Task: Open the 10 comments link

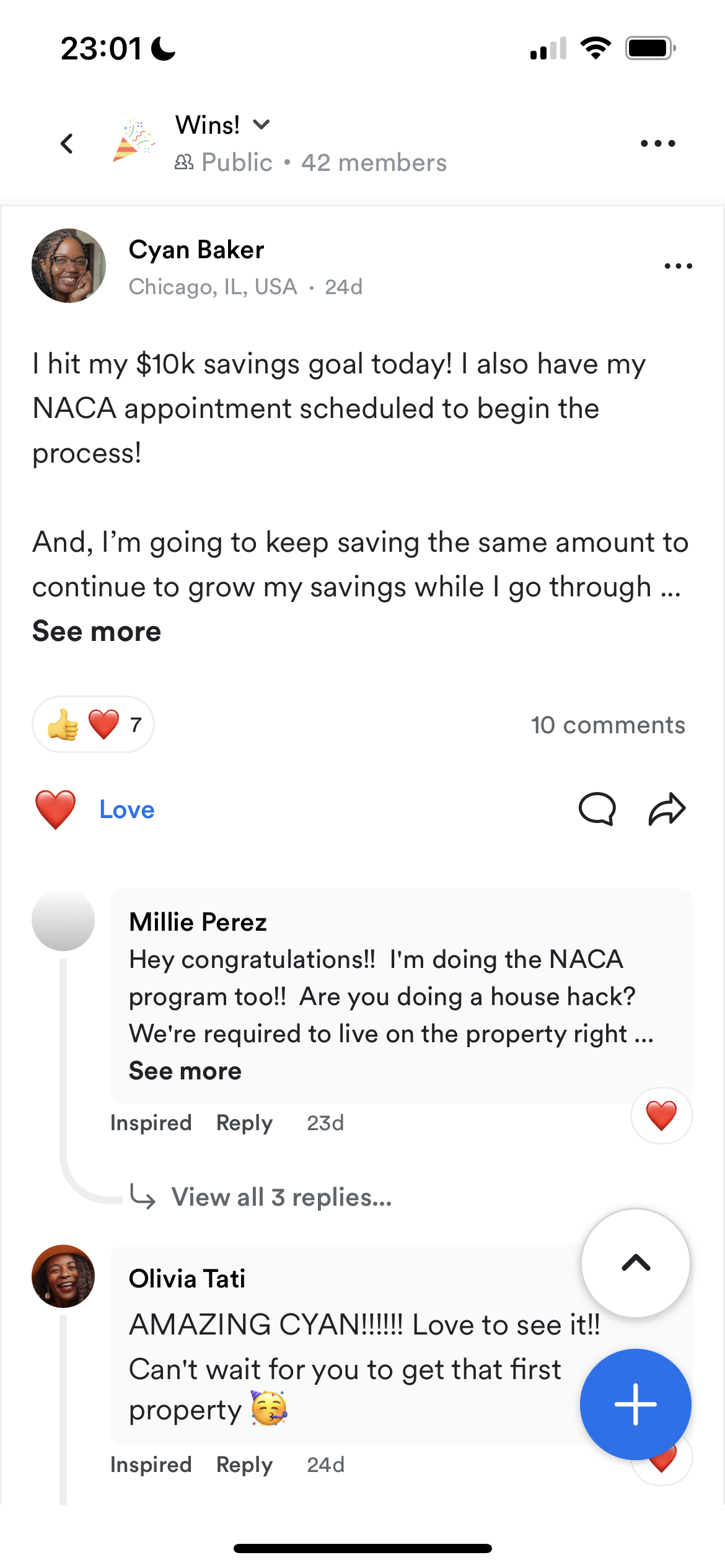Action: coord(608,725)
